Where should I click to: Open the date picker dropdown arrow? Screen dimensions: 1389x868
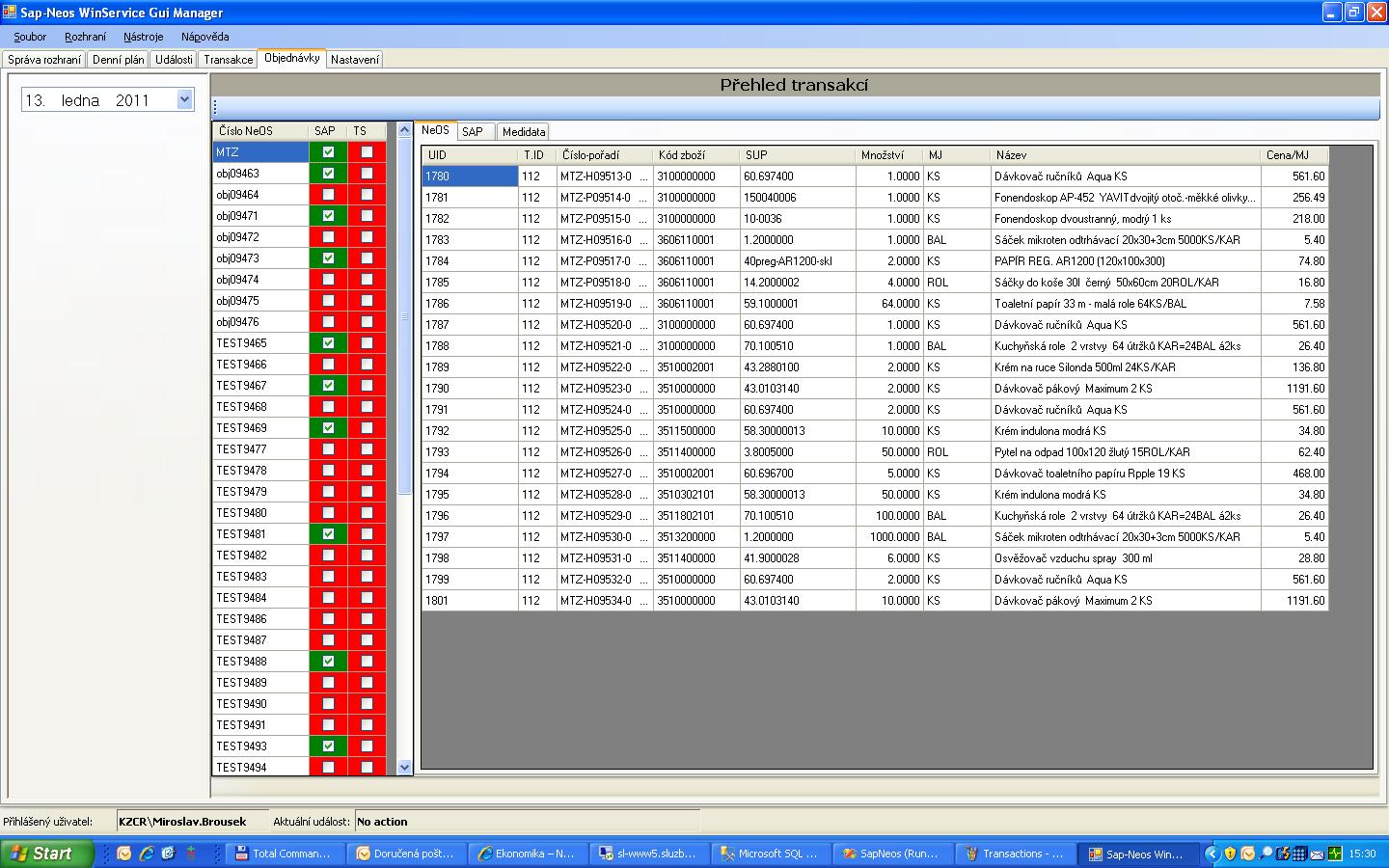pyautogui.click(x=185, y=99)
